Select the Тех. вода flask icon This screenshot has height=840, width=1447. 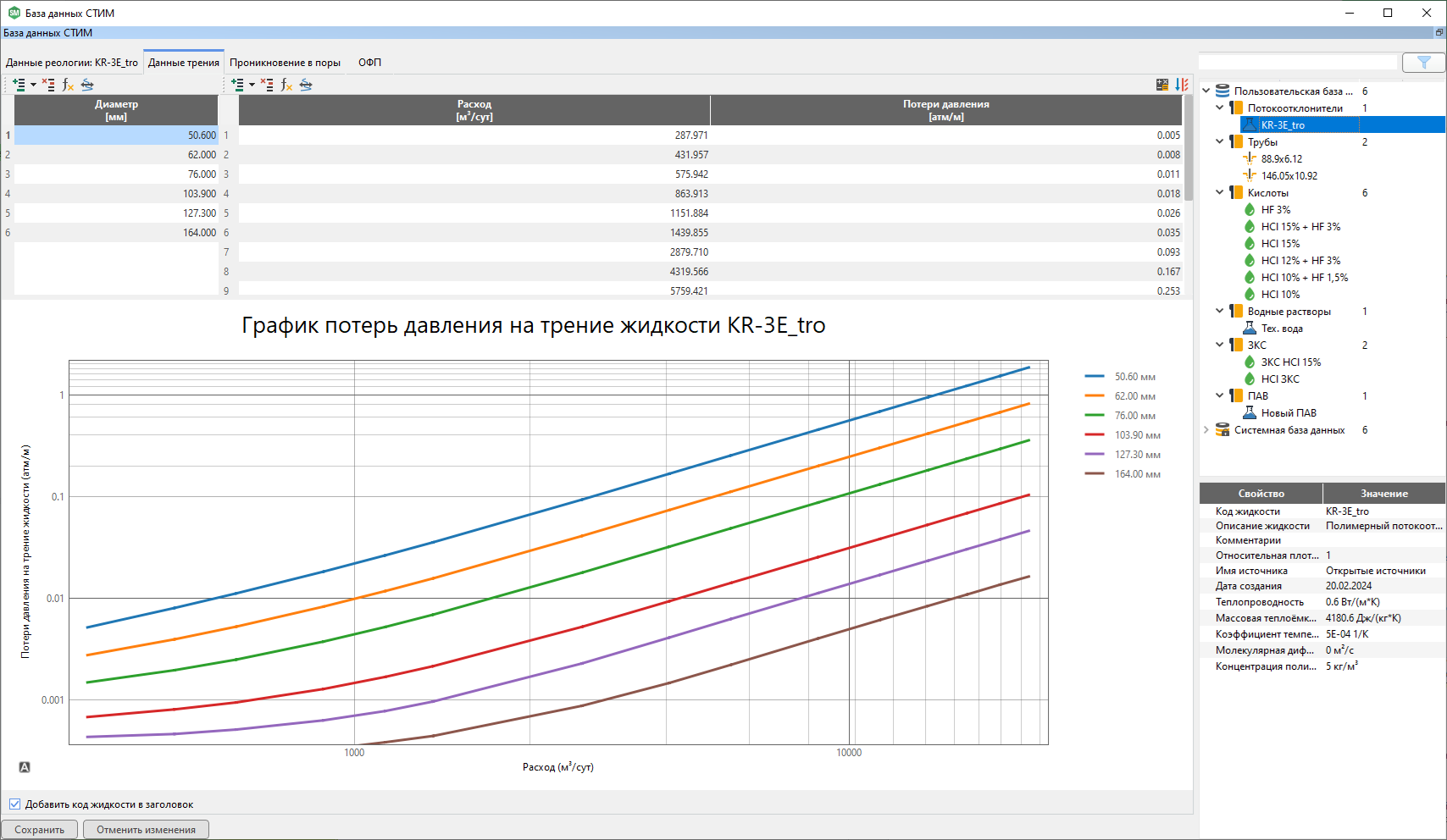point(1250,328)
